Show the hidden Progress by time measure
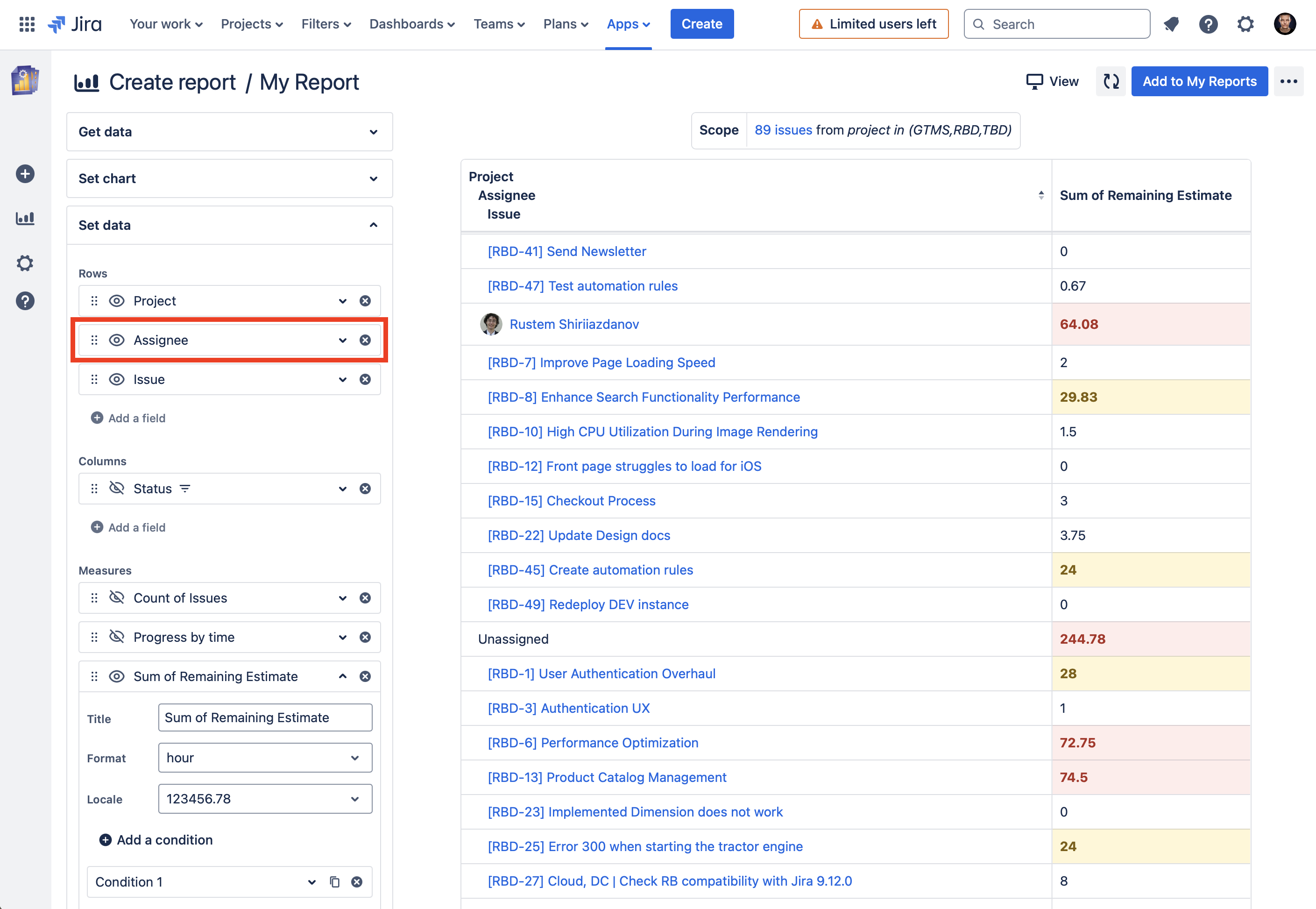 (117, 636)
